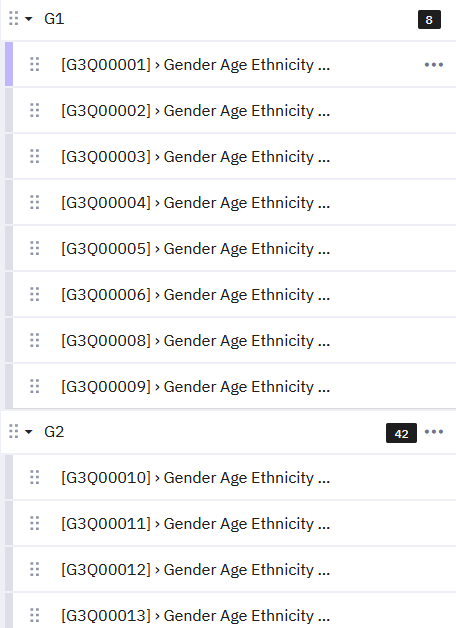
Task: Open three-dot menu for group G2
Action: (x=434, y=431)
